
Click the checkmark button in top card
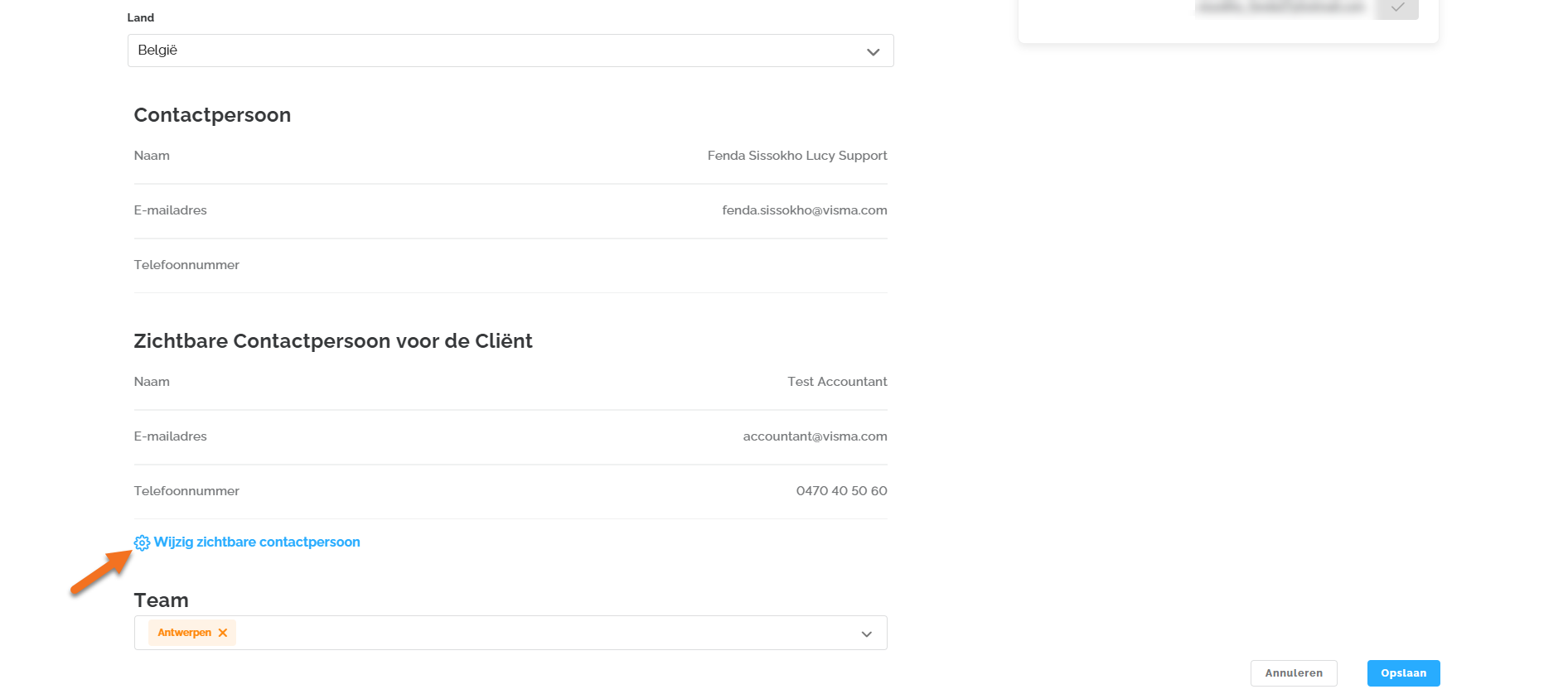pos(1397,8)
